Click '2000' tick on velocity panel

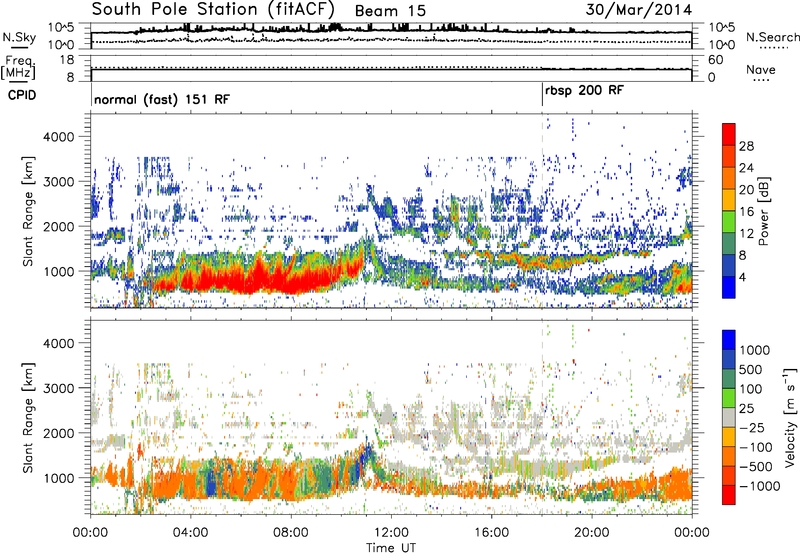pyautogui.click(x=59, y=433)
